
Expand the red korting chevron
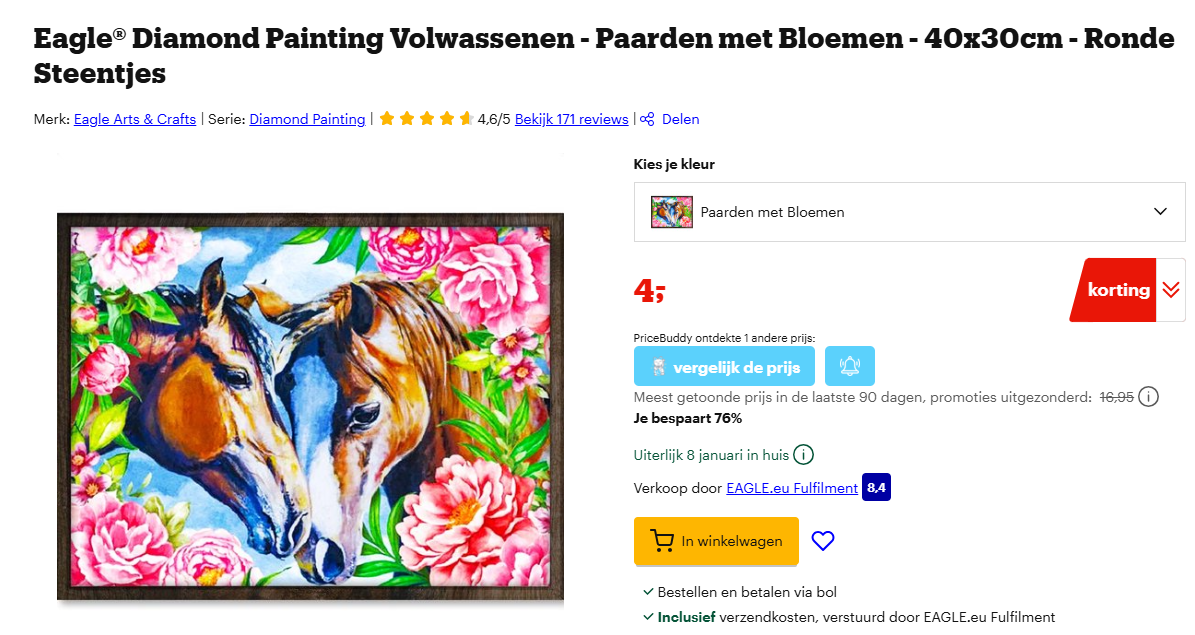point(1170,289)
